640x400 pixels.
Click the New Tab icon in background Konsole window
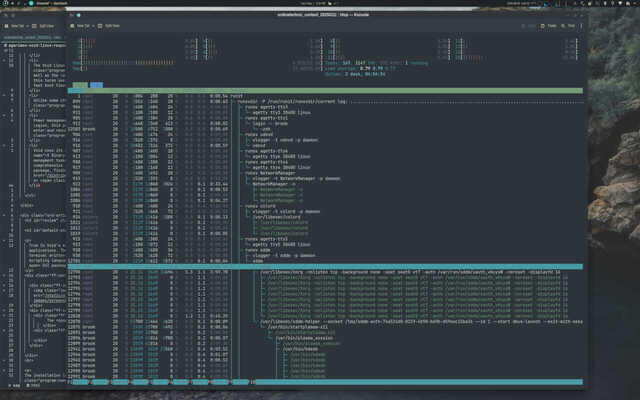pos(6,26)
